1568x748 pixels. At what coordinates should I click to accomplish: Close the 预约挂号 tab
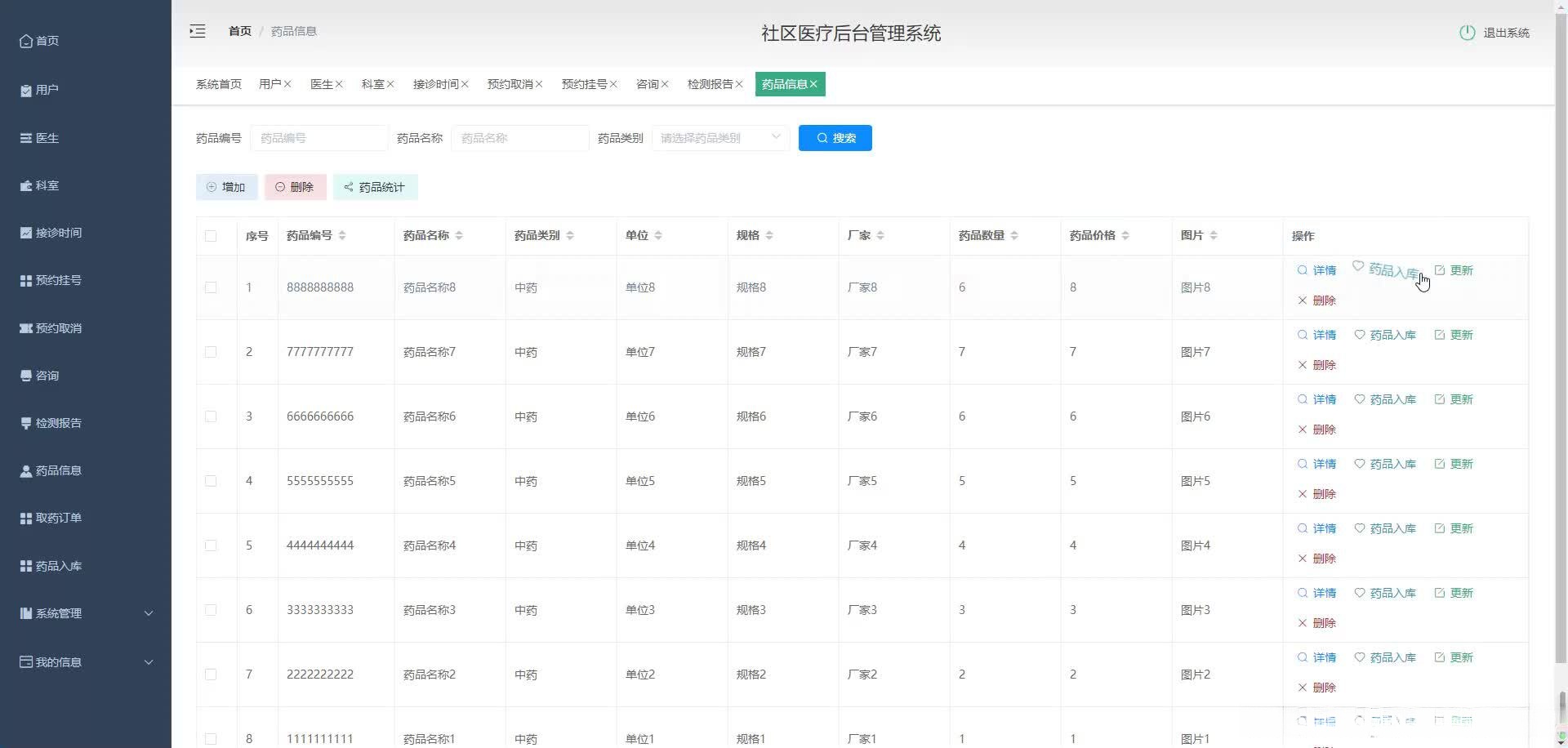(614, 83)
